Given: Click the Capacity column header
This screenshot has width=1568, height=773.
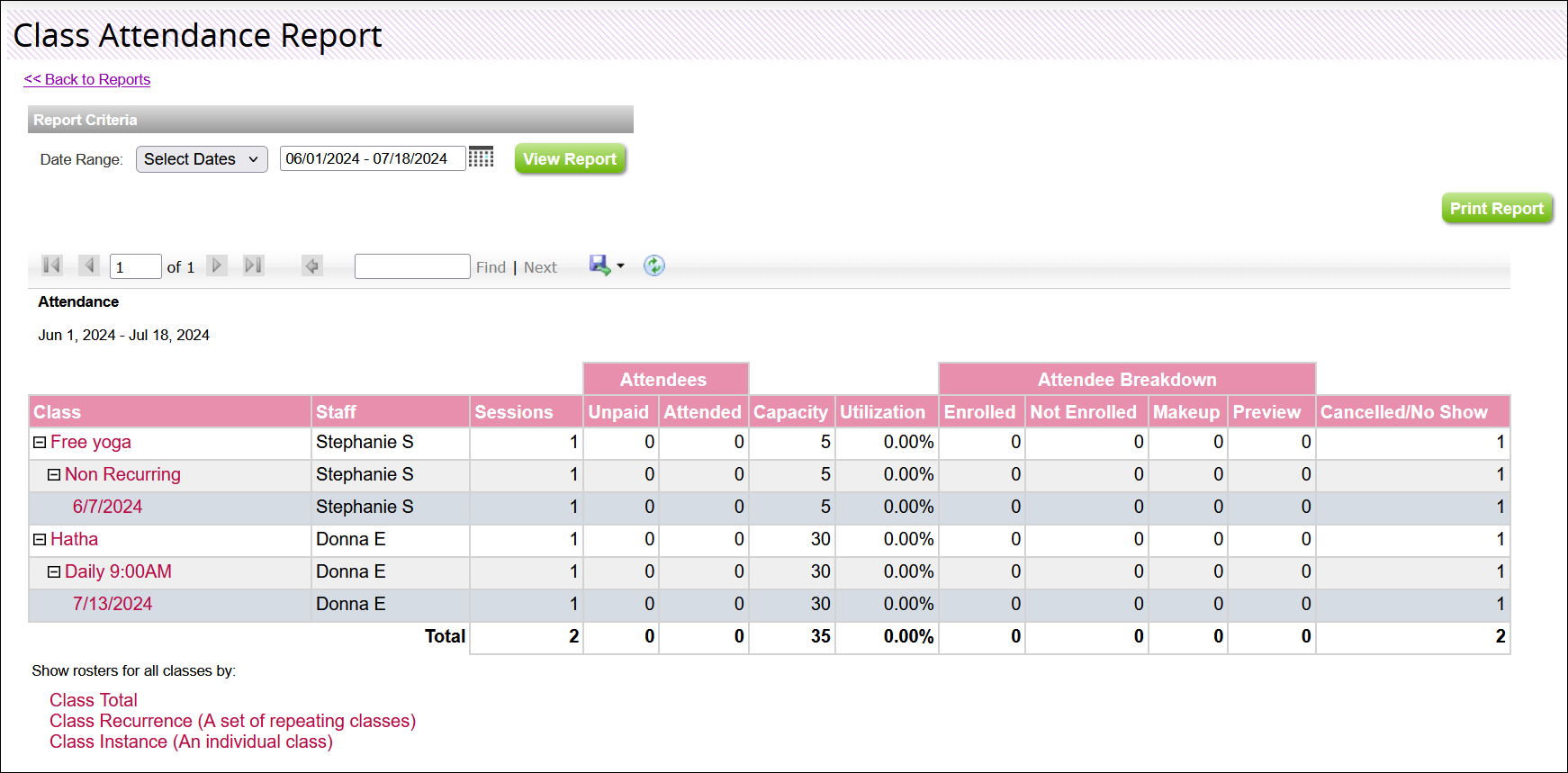Looking at the screenshot, I should coord(792,411).
